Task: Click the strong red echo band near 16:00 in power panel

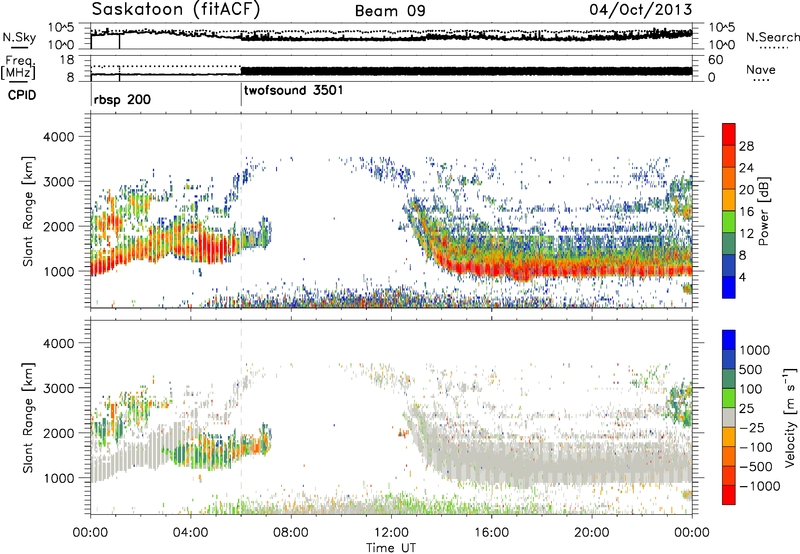Action: (491, 270)
